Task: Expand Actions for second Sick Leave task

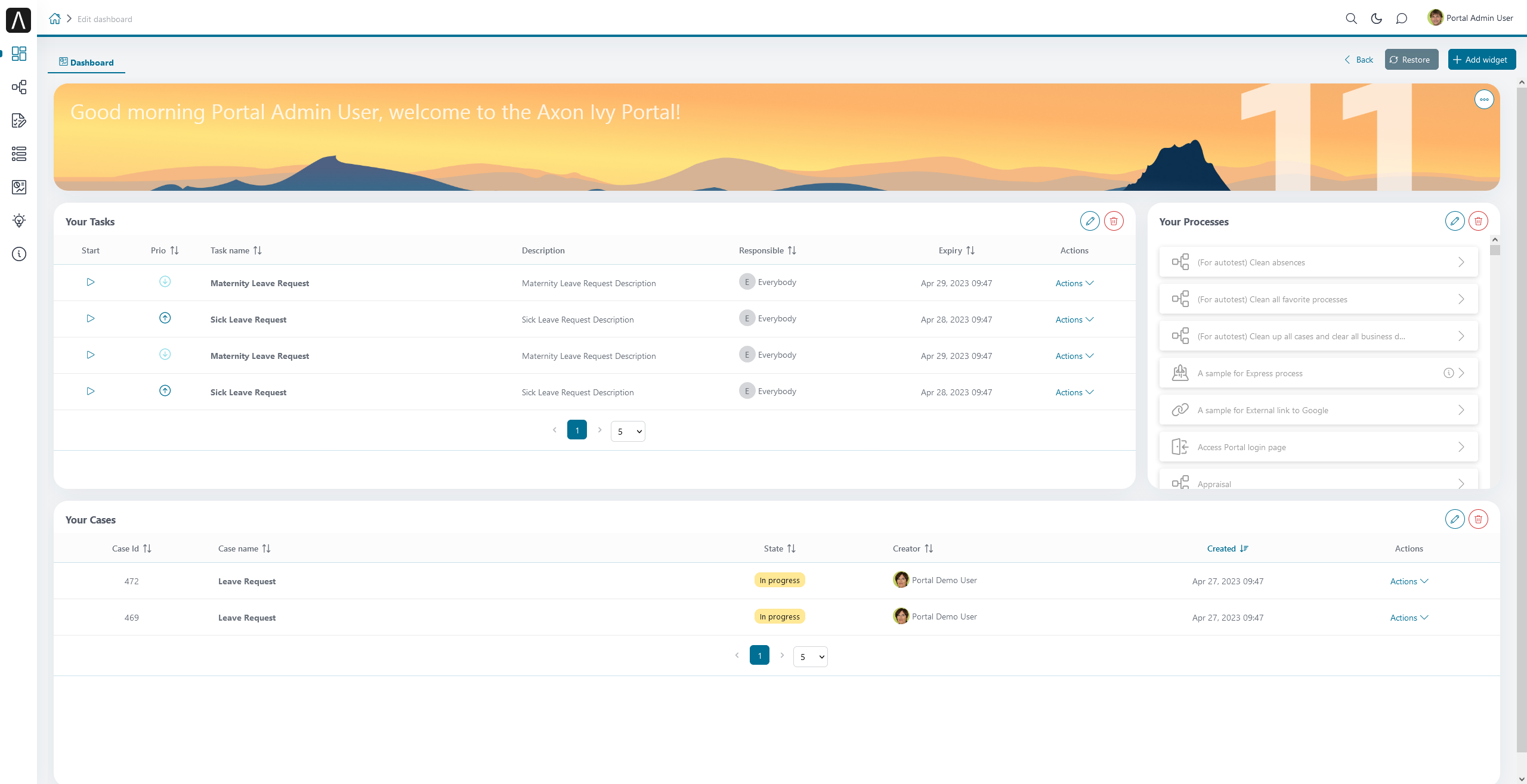Action: point(1074,392)
